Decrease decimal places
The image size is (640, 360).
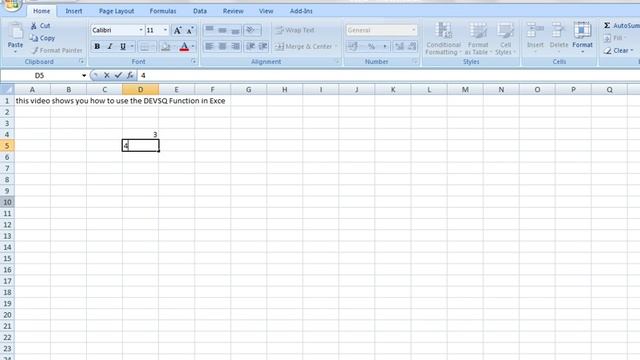click(x=412, y=47)
